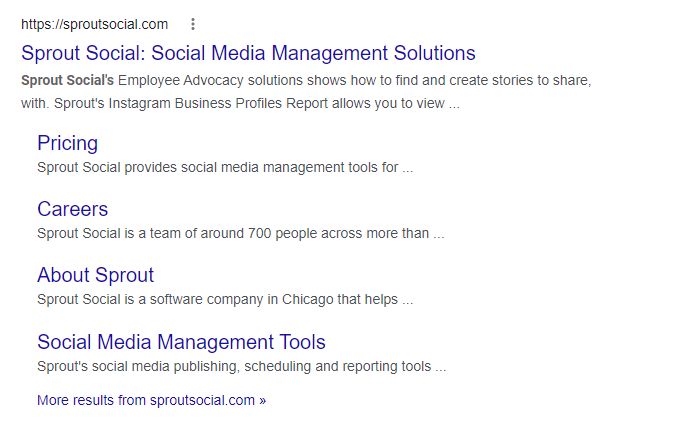This screenshot has height=423, width=696.
Task: Click the » arrow after sproutsocial.com
Action: tap(263, 400)
